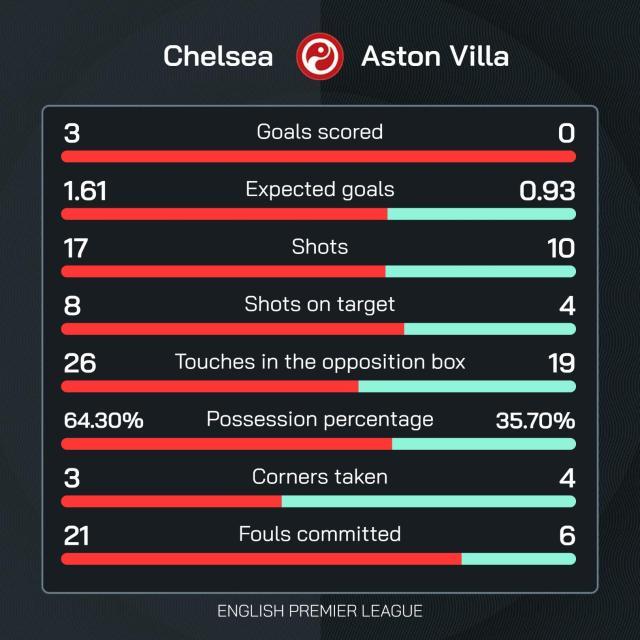This screenshot has height=640, width=640.
Task: Click the Shots stat label
Action: pos(319,246)
